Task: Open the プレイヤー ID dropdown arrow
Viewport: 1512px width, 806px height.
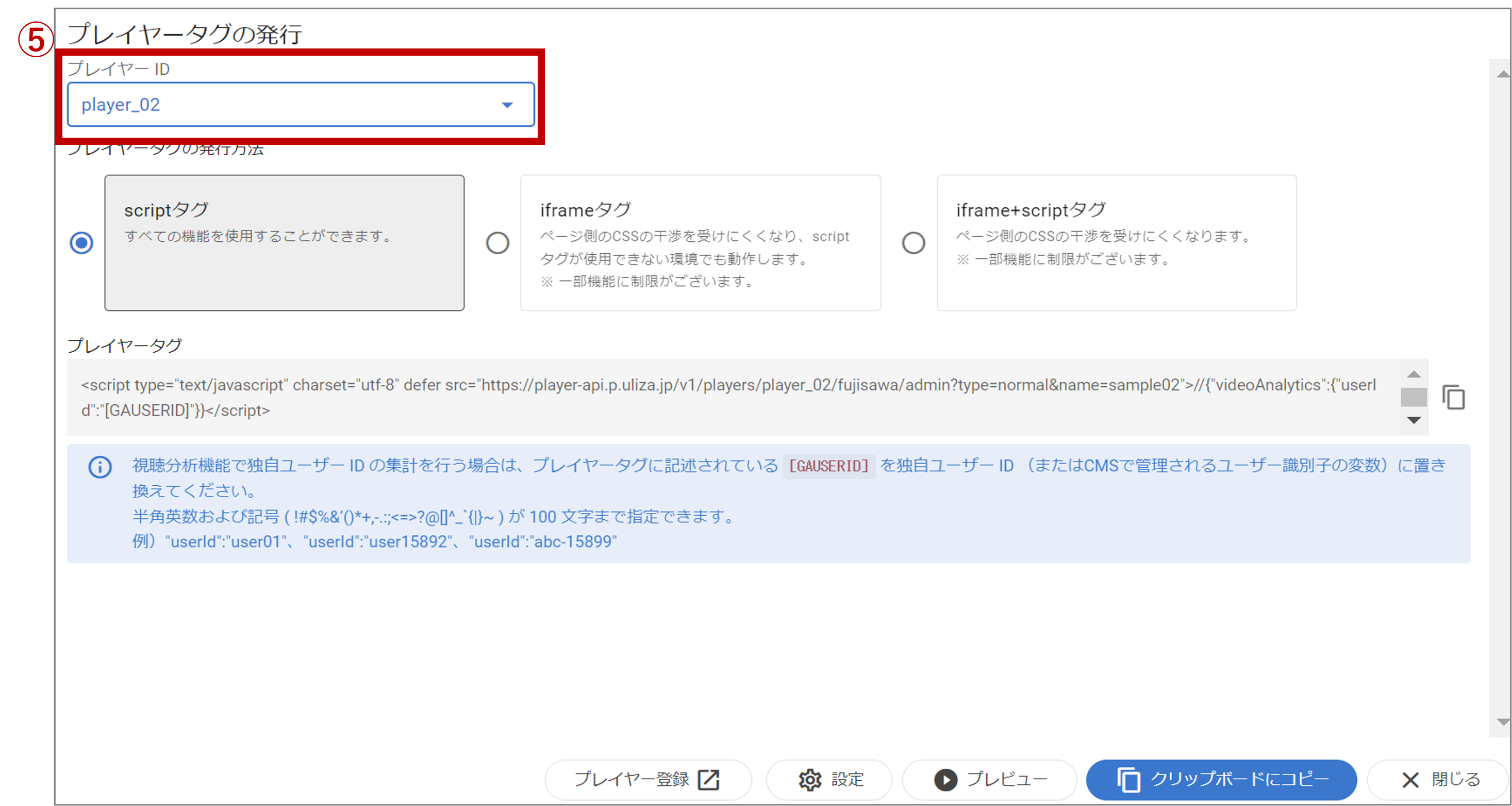Action: (507, 105)
